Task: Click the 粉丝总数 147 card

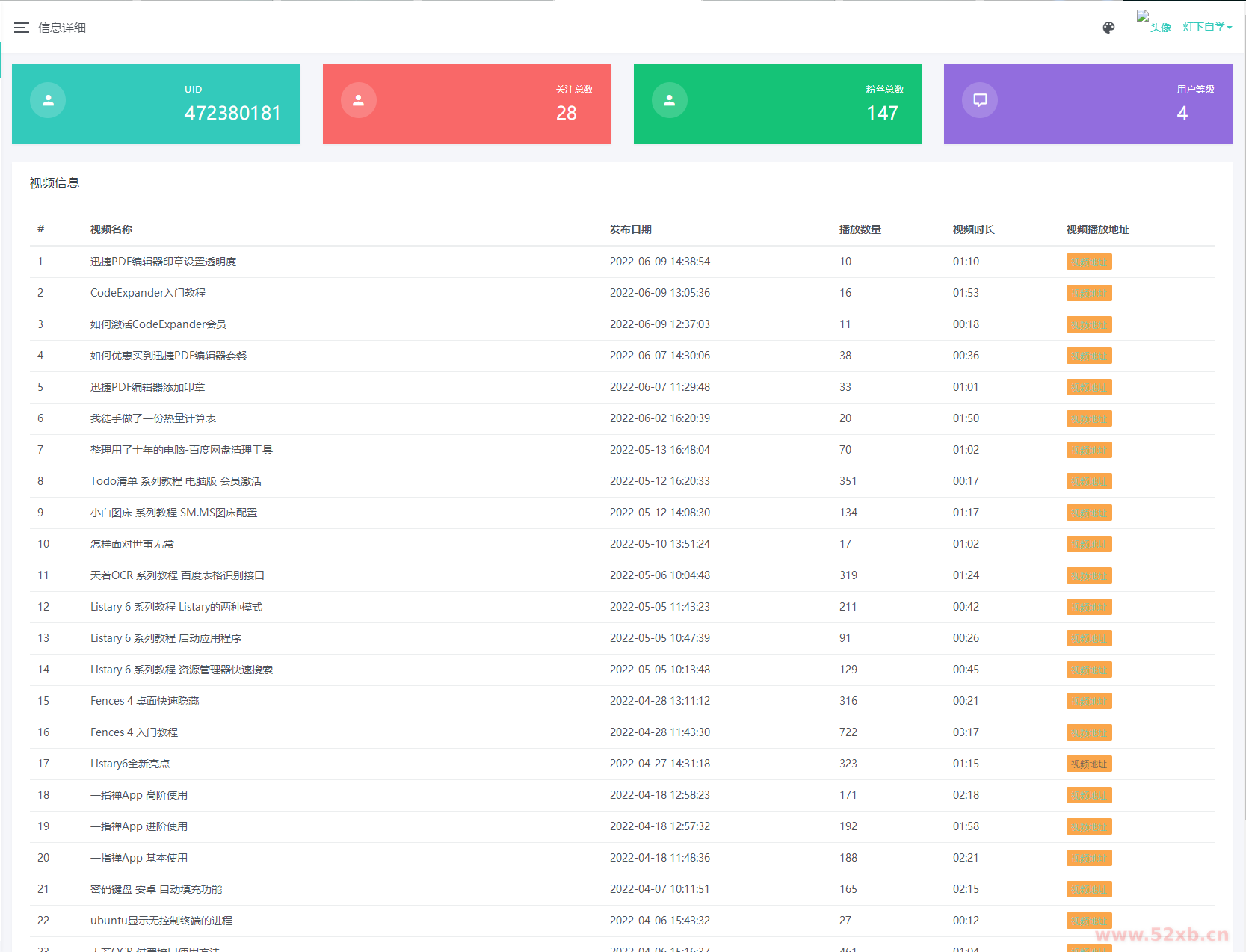Action: click(777, 104)
